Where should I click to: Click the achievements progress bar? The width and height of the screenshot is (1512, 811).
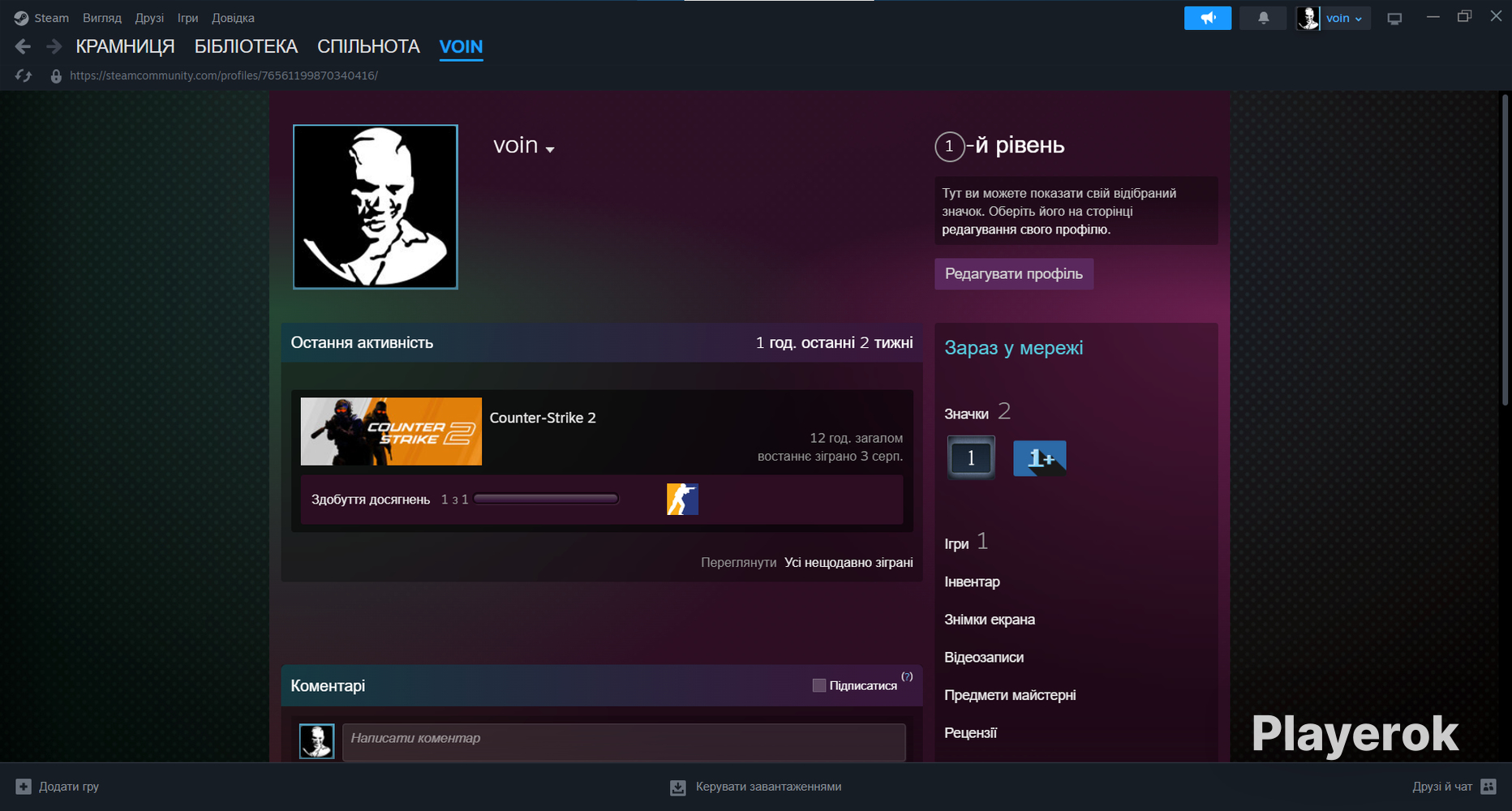(x=546, y=499)
